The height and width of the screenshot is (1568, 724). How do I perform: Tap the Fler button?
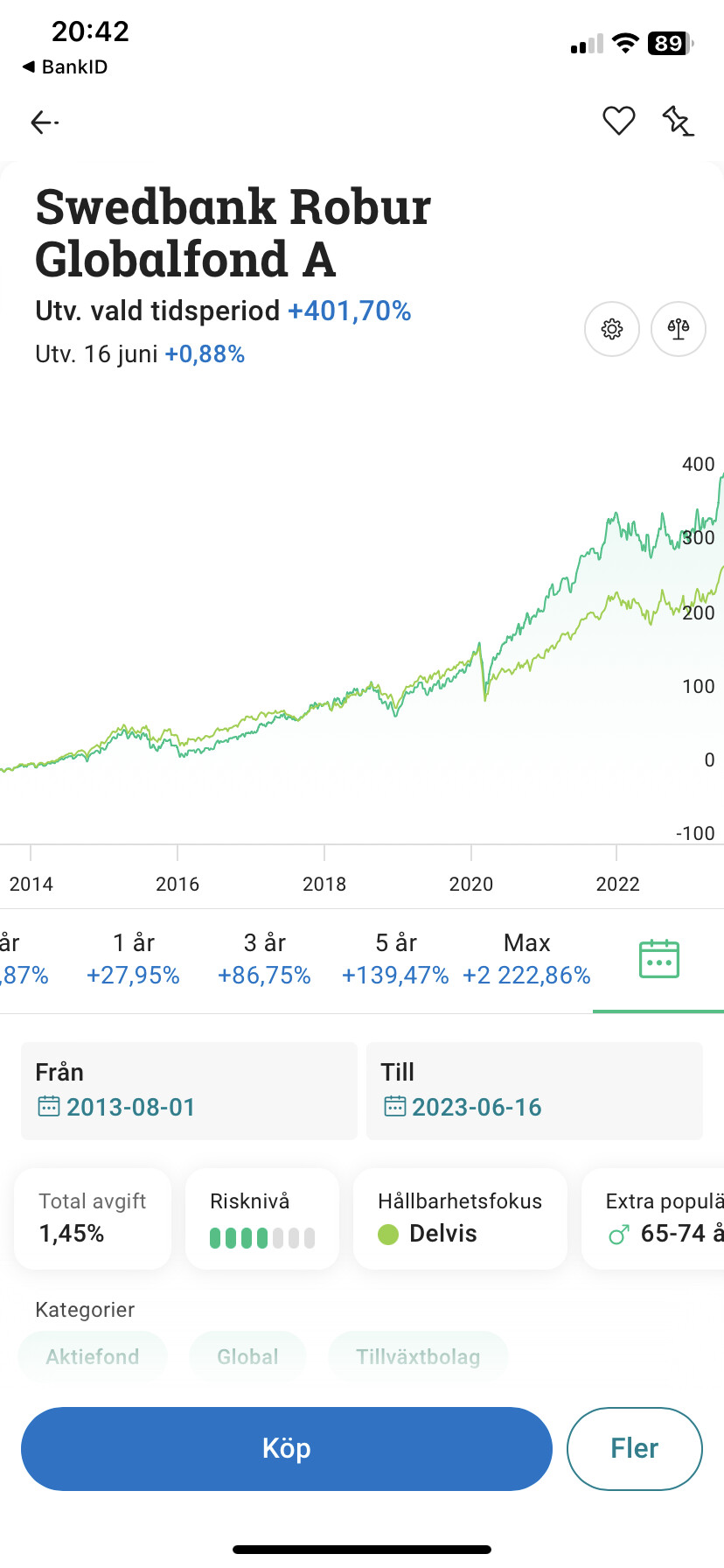[634, 1448]
